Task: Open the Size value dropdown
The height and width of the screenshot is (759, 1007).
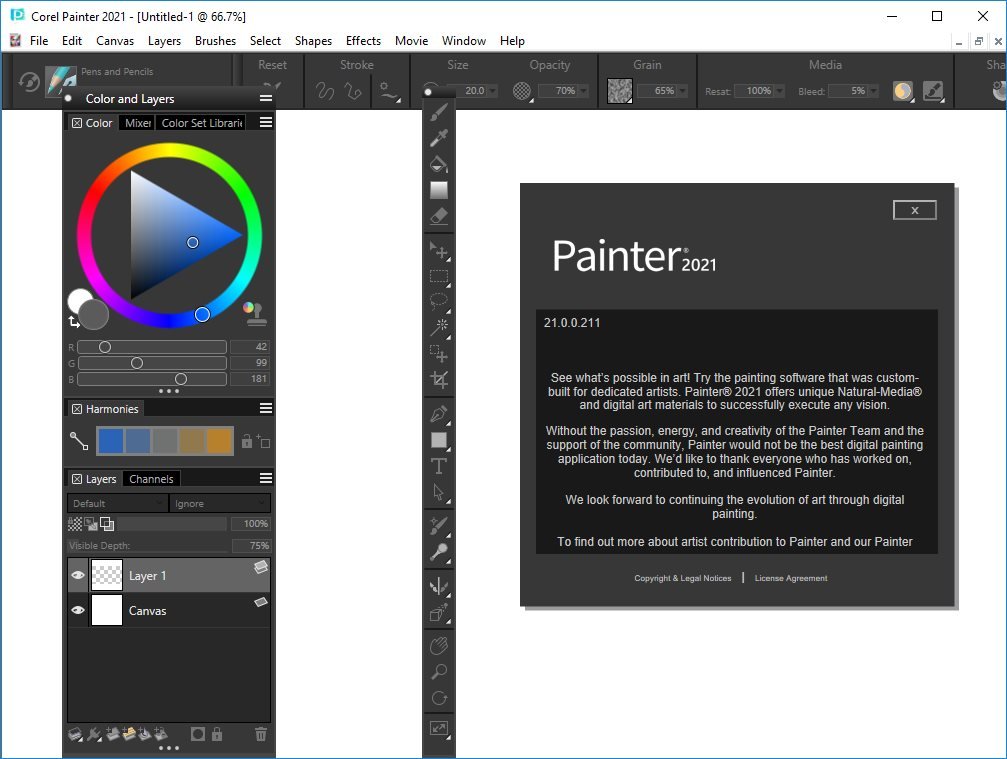Action: (493, 91)
